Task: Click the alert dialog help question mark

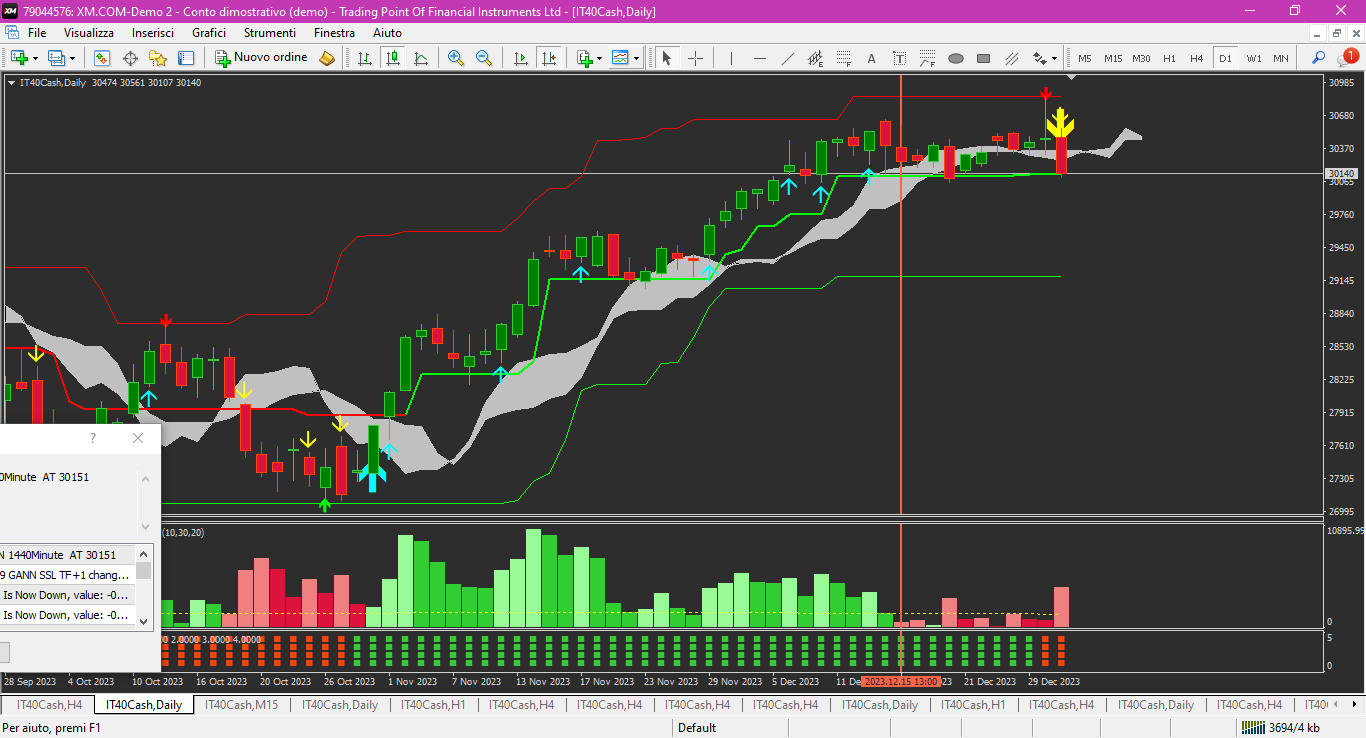Action: click(93, 438)
